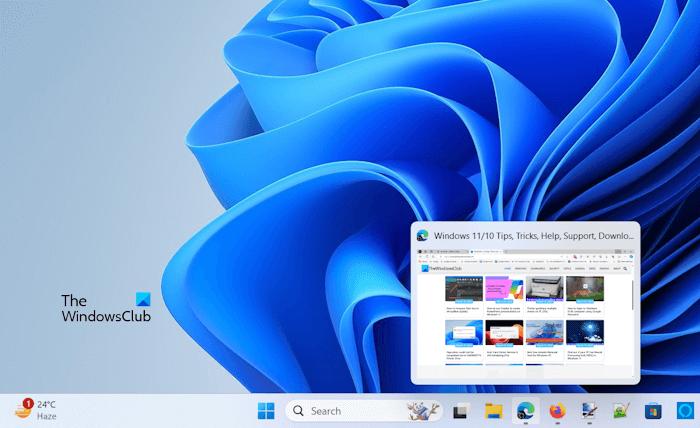This screenshot has width=700, height=428.
Task: Click The WindowsClub logo on the desktop
Action: 105,308
